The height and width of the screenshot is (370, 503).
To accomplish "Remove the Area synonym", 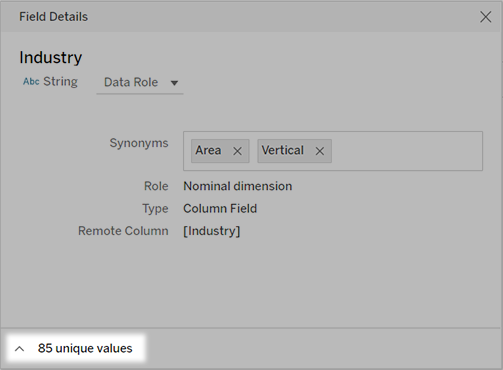I will pos(237,151).
